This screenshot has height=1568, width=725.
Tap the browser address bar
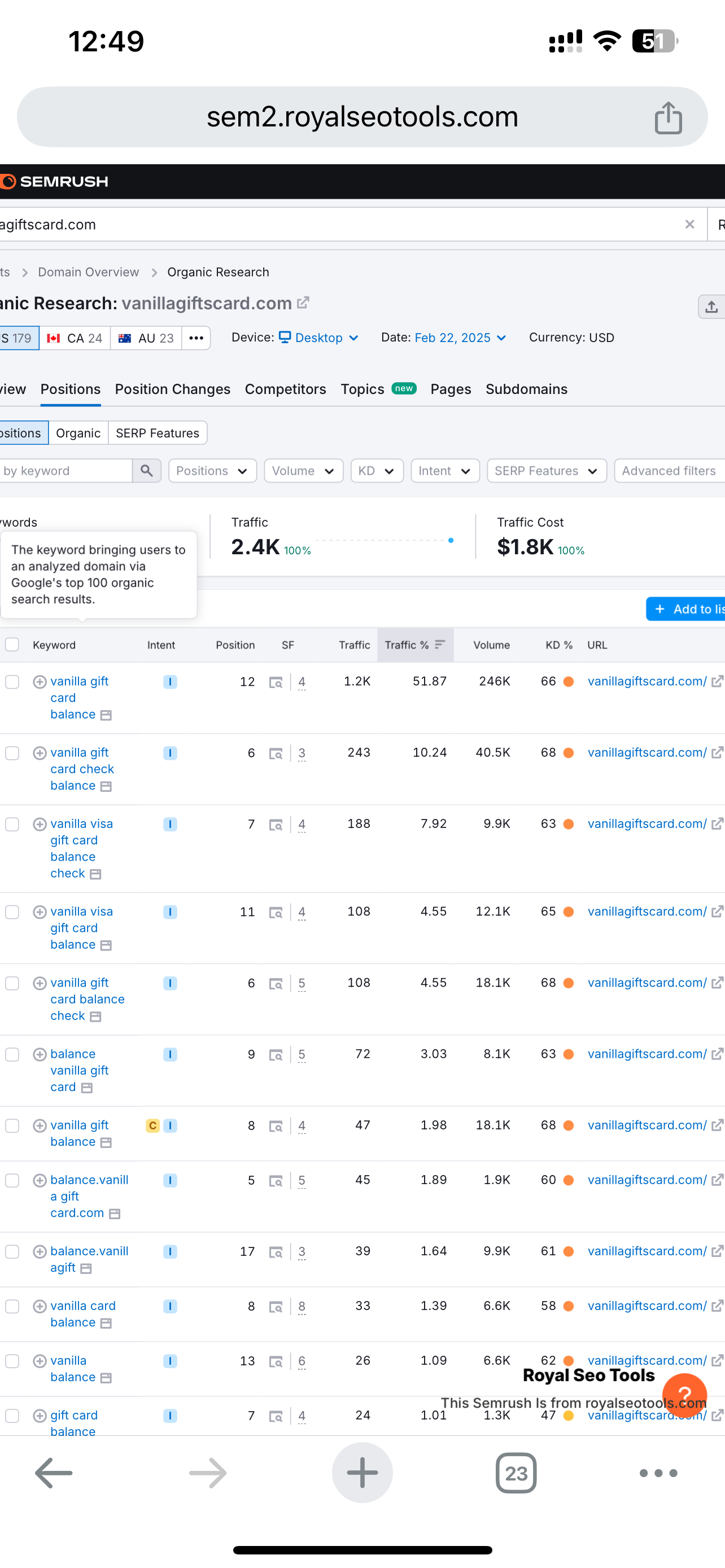[x=362, y=117]
